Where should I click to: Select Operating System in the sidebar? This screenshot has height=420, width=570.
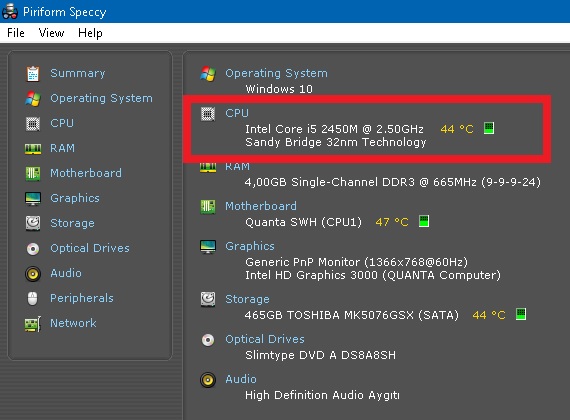pyautogui.click(x=101, y=98)
